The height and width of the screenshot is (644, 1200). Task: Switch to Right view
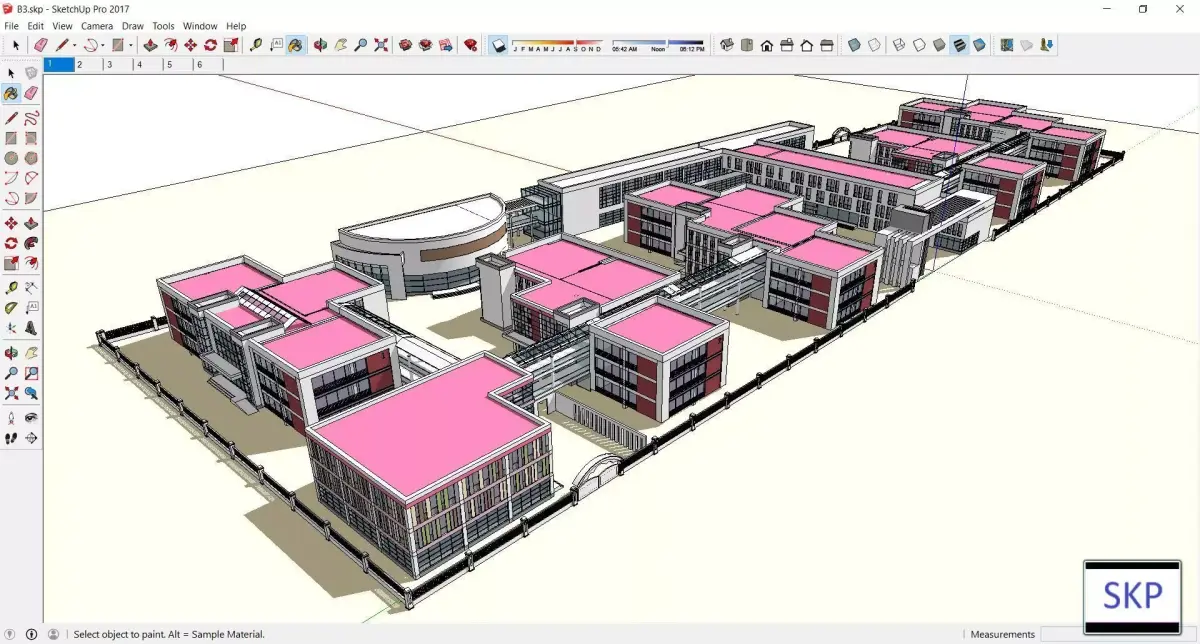(786, 45)
